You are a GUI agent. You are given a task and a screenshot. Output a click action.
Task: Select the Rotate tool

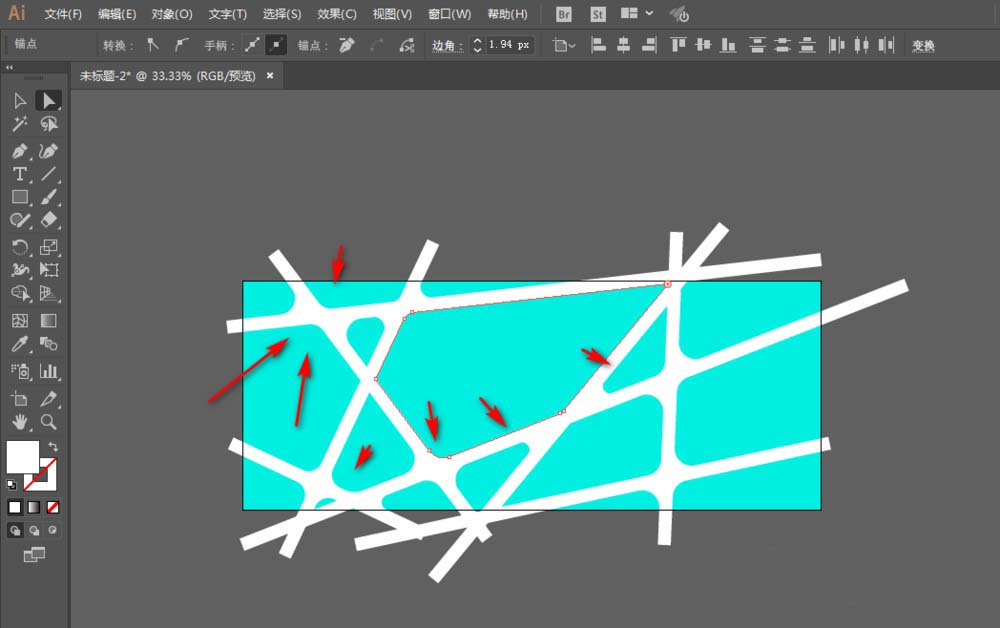click(20, 247)
